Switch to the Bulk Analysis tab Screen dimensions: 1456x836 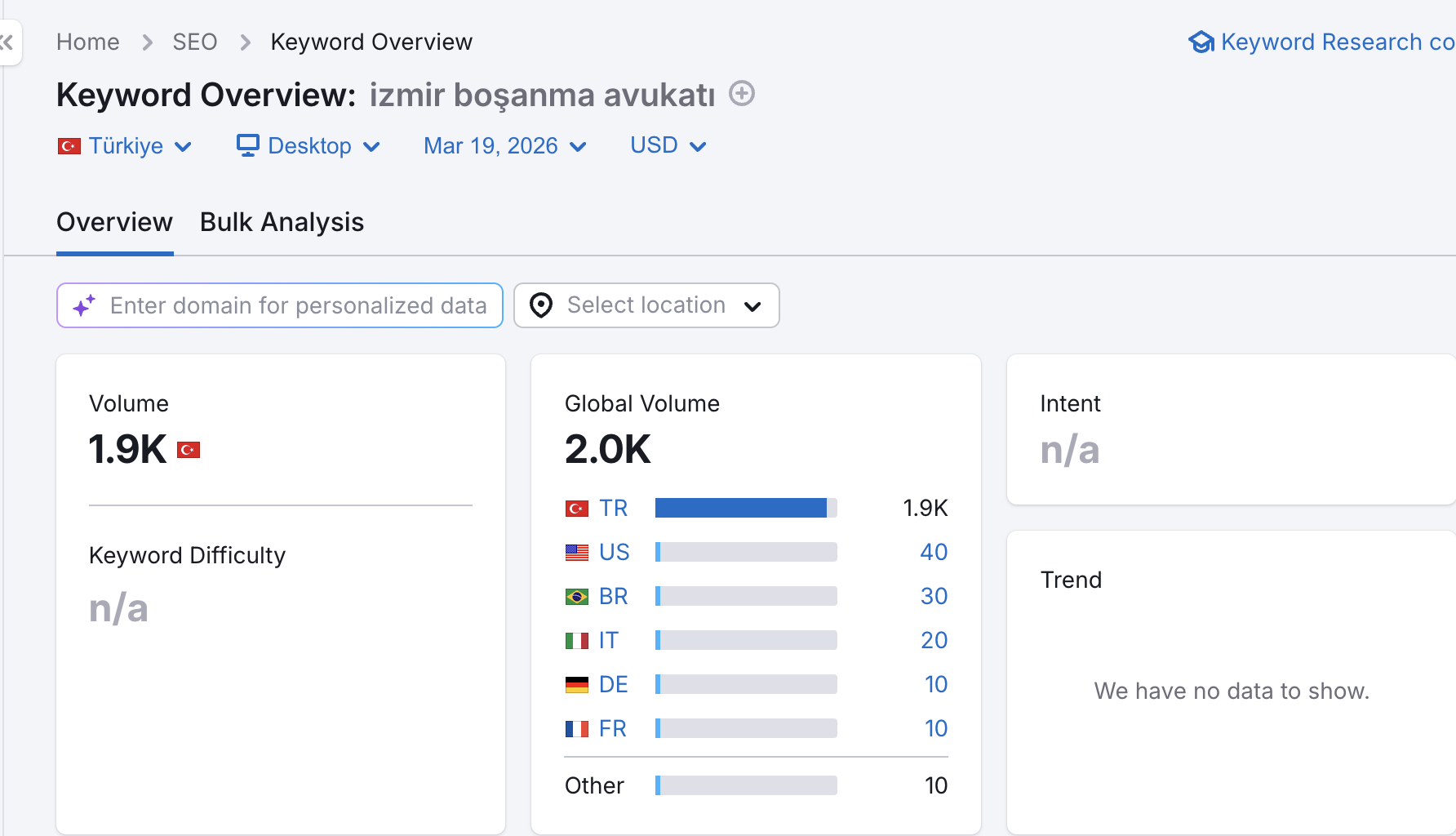tap(282, 222)
